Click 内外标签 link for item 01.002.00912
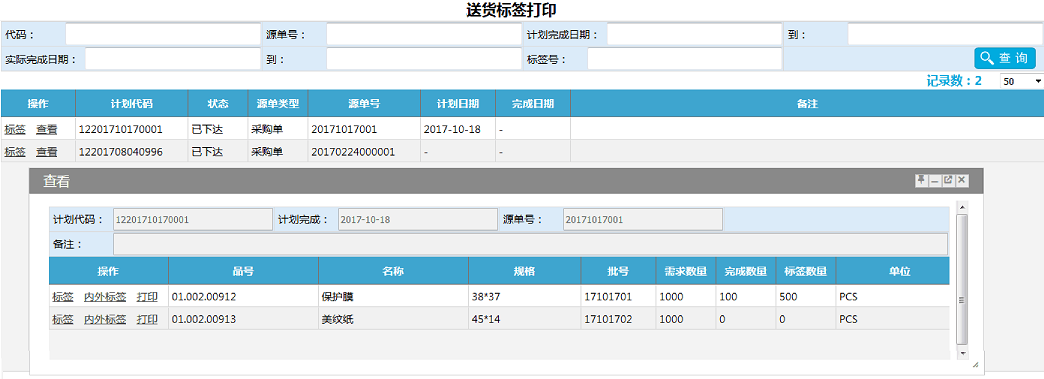The image size is (1044, 379). (x=105, y=296)
